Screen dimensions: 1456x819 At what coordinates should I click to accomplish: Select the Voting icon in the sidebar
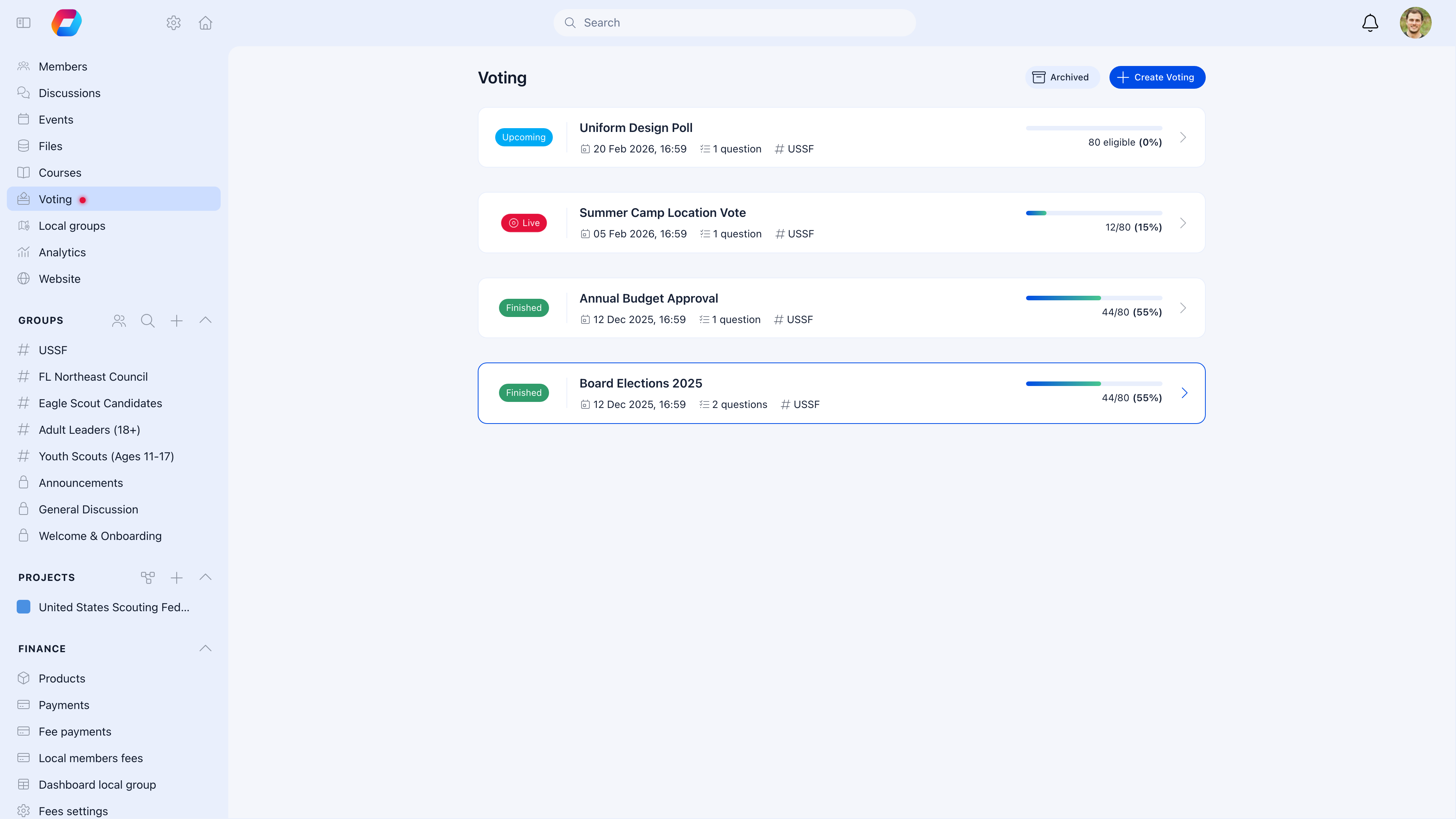click(x=24, y=198)
